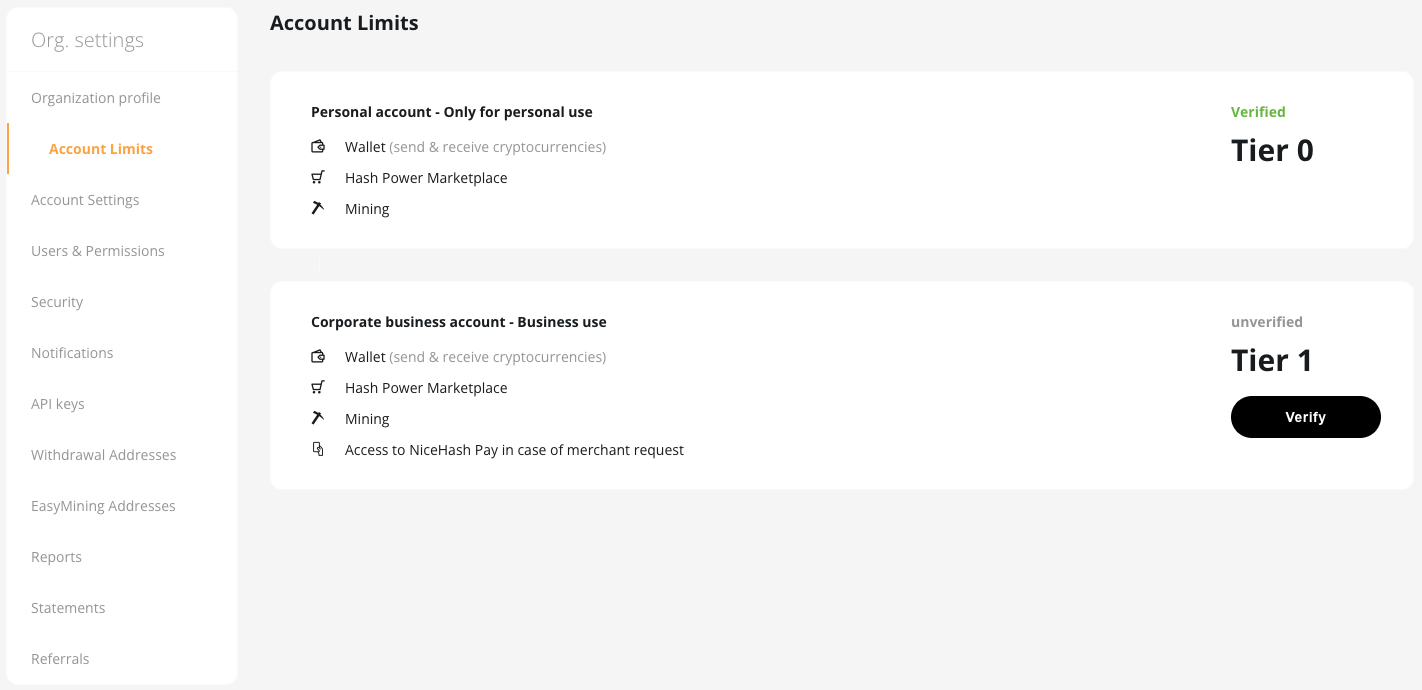Viewport: 1422px width, 690px height.
Task: Go to Account Settings
Action: coord(85,200)
